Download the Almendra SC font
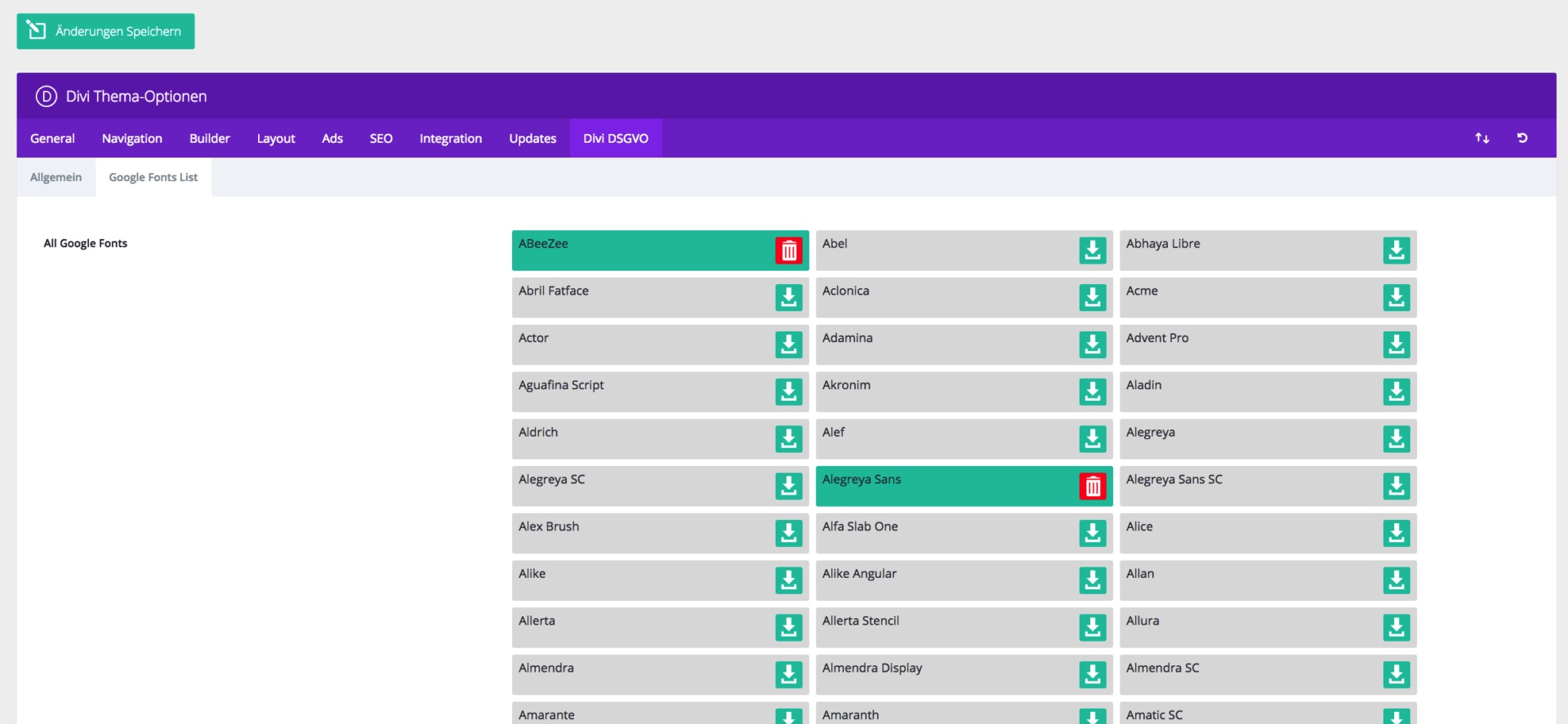The height and width of the screenshot is (724, 1568). coord(1396,675)
